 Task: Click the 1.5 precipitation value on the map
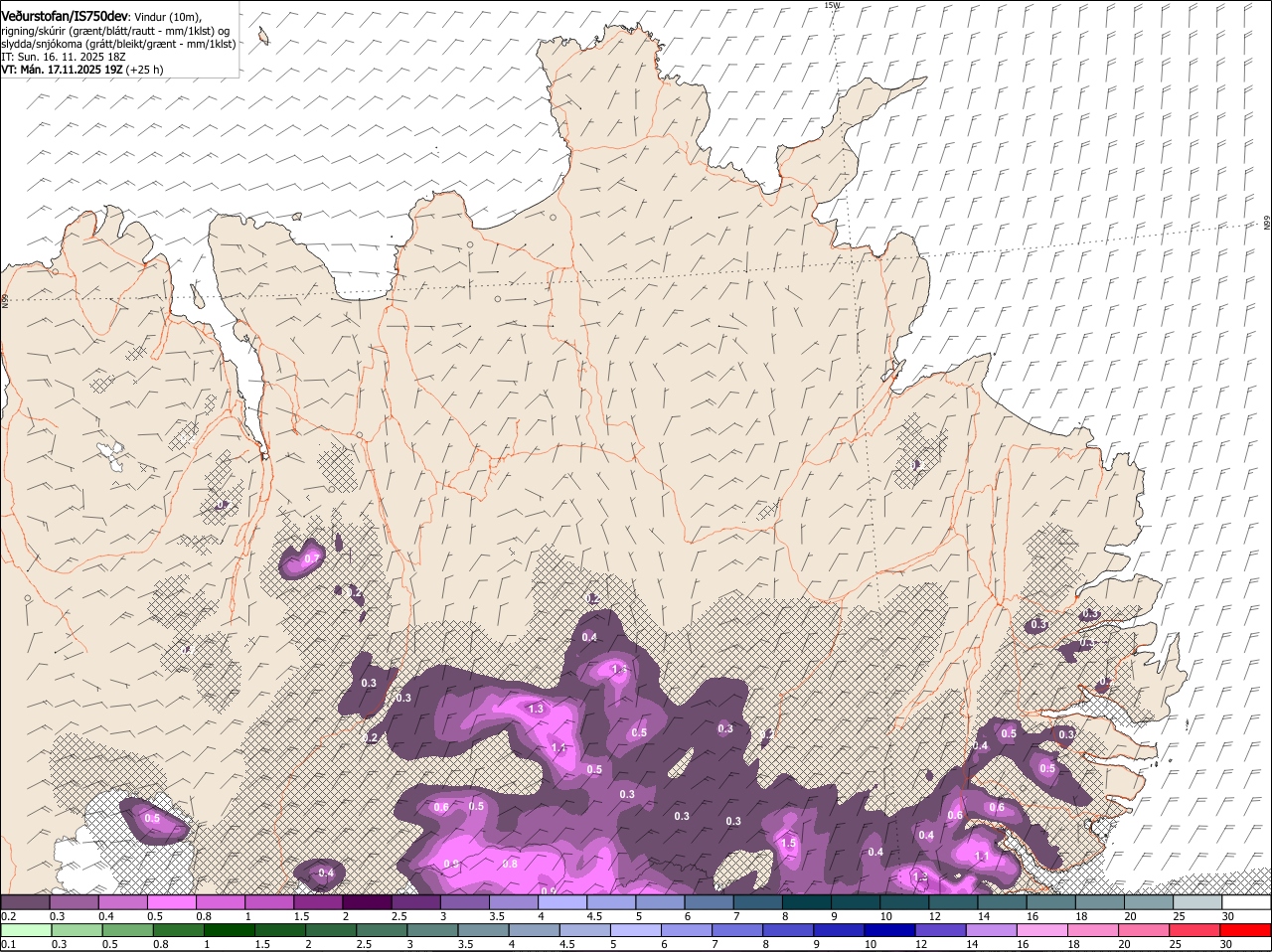(788, 843)
